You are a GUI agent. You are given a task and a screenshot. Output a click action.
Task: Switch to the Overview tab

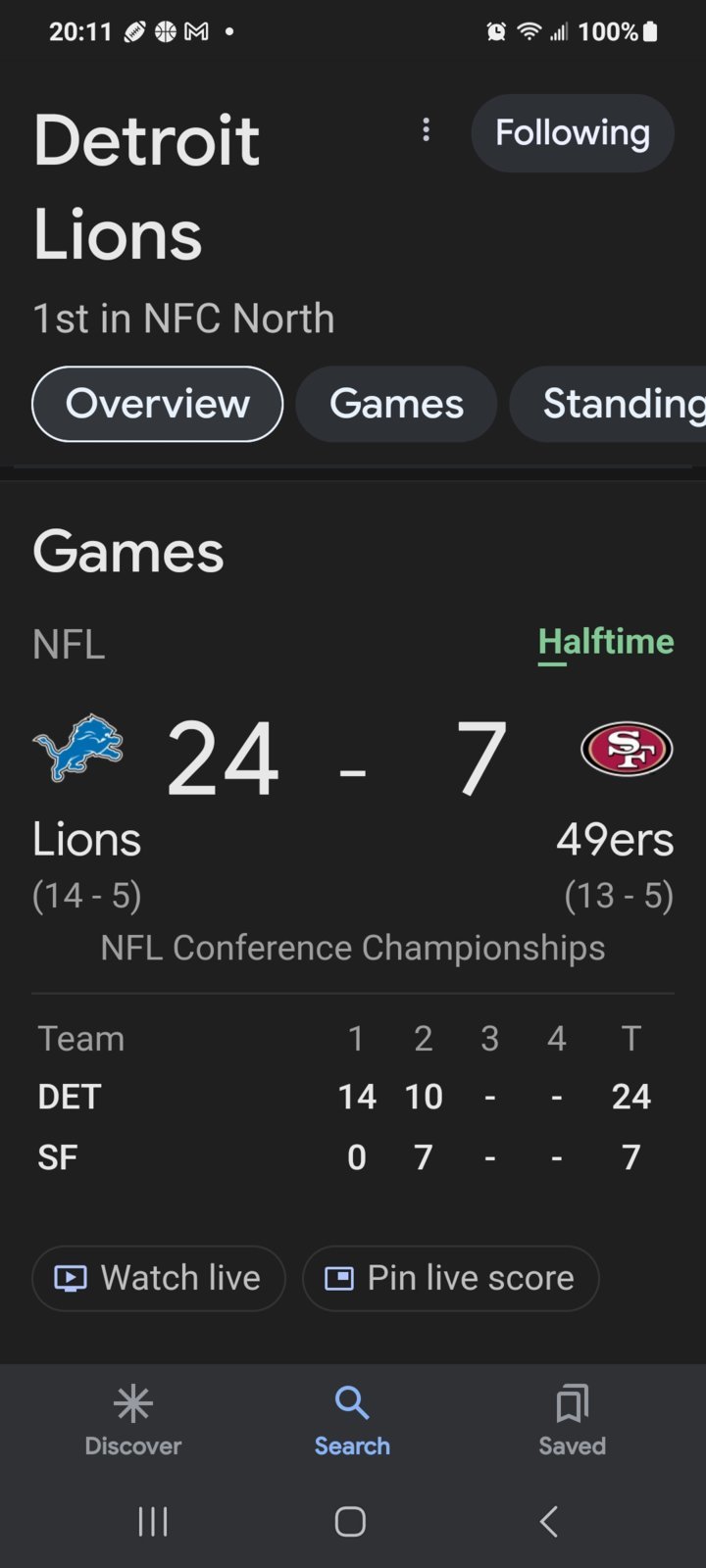[x=158, y=404]
